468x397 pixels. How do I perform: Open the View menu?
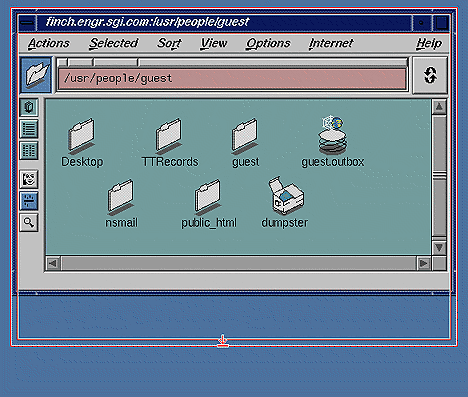click(214, 43)
